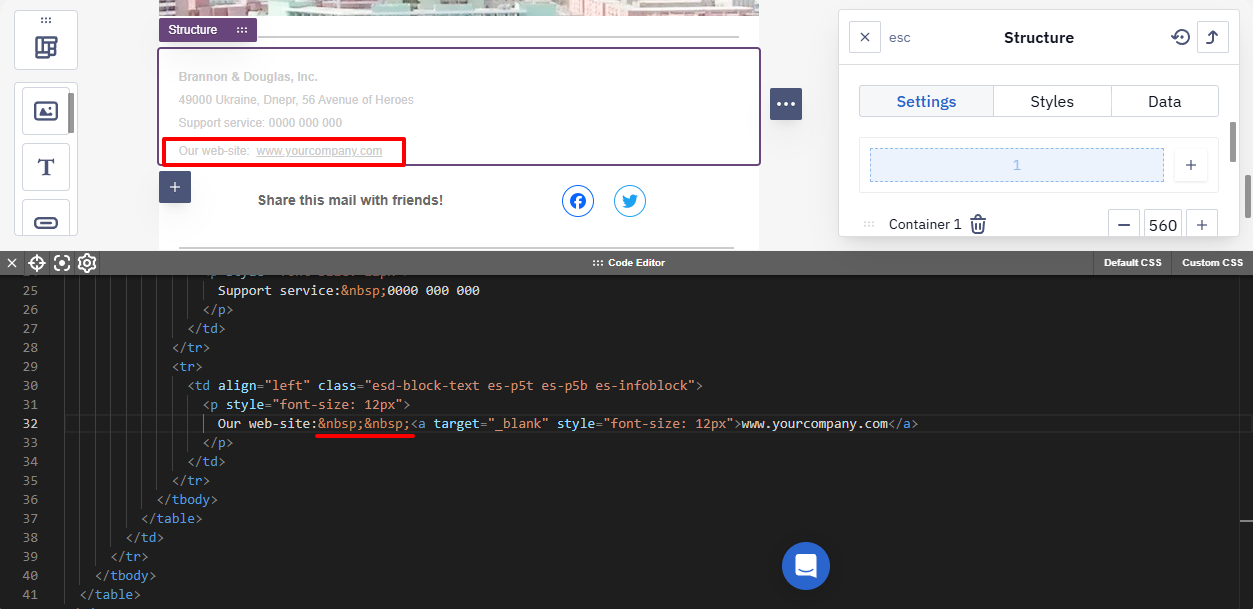Viewport: 1253px width, 609px height.
Task: Click the blocks sidebar scrollbar thumb
Action: (x=71, y=113)
